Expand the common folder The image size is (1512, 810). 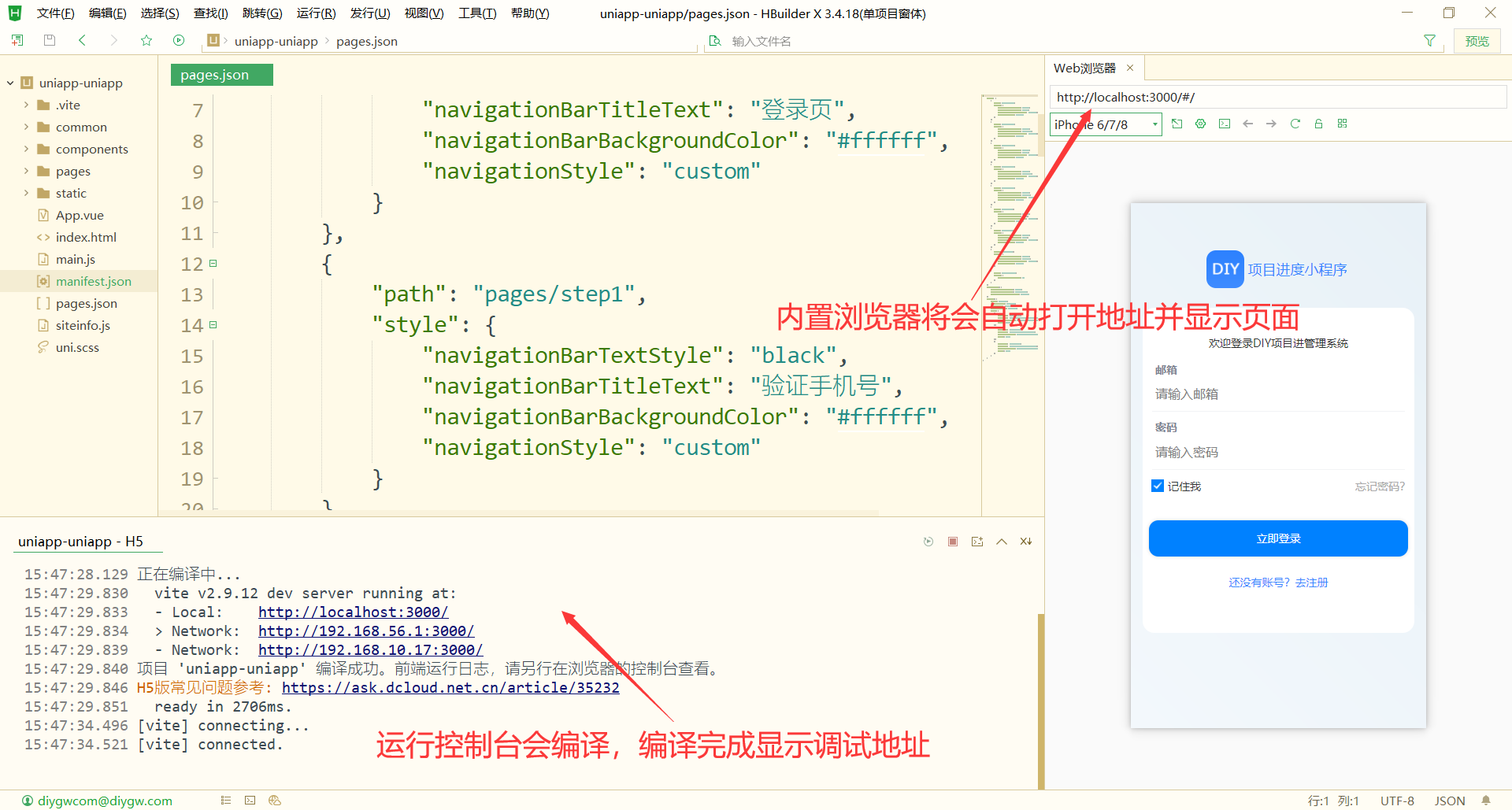26,127
